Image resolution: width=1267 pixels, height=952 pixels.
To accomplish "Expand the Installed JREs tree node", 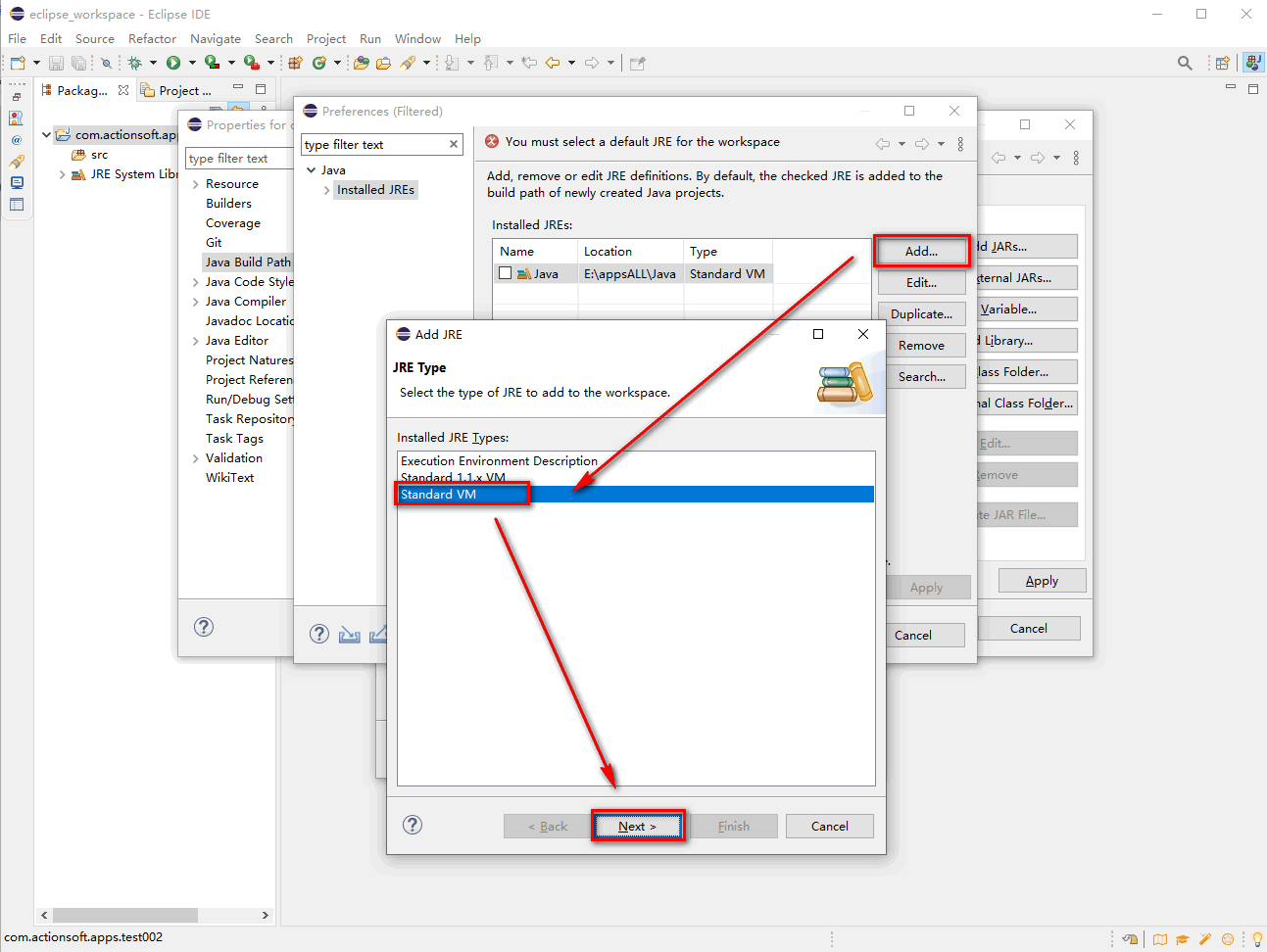I will tap(326, 190).
